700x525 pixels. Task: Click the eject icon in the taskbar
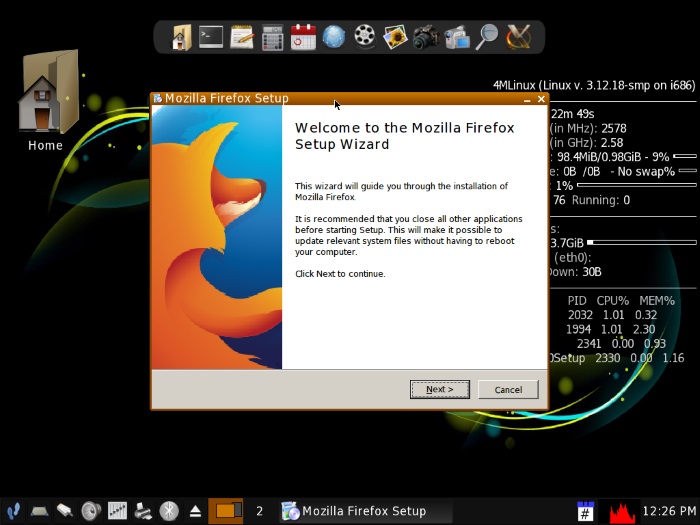[195, 511]
